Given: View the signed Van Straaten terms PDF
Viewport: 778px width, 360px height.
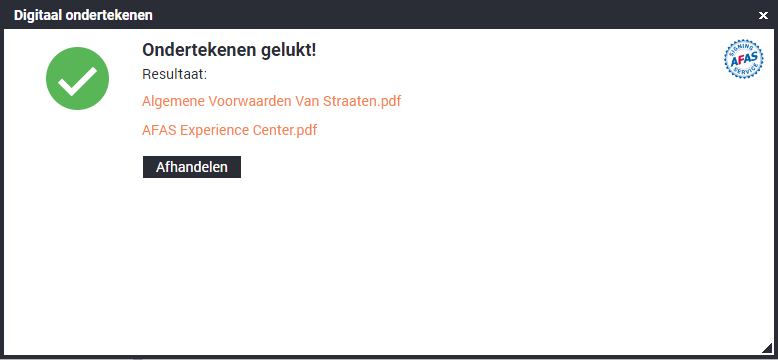Looking at the screenshot, I should pyautogui.click(x=271, y=101).
